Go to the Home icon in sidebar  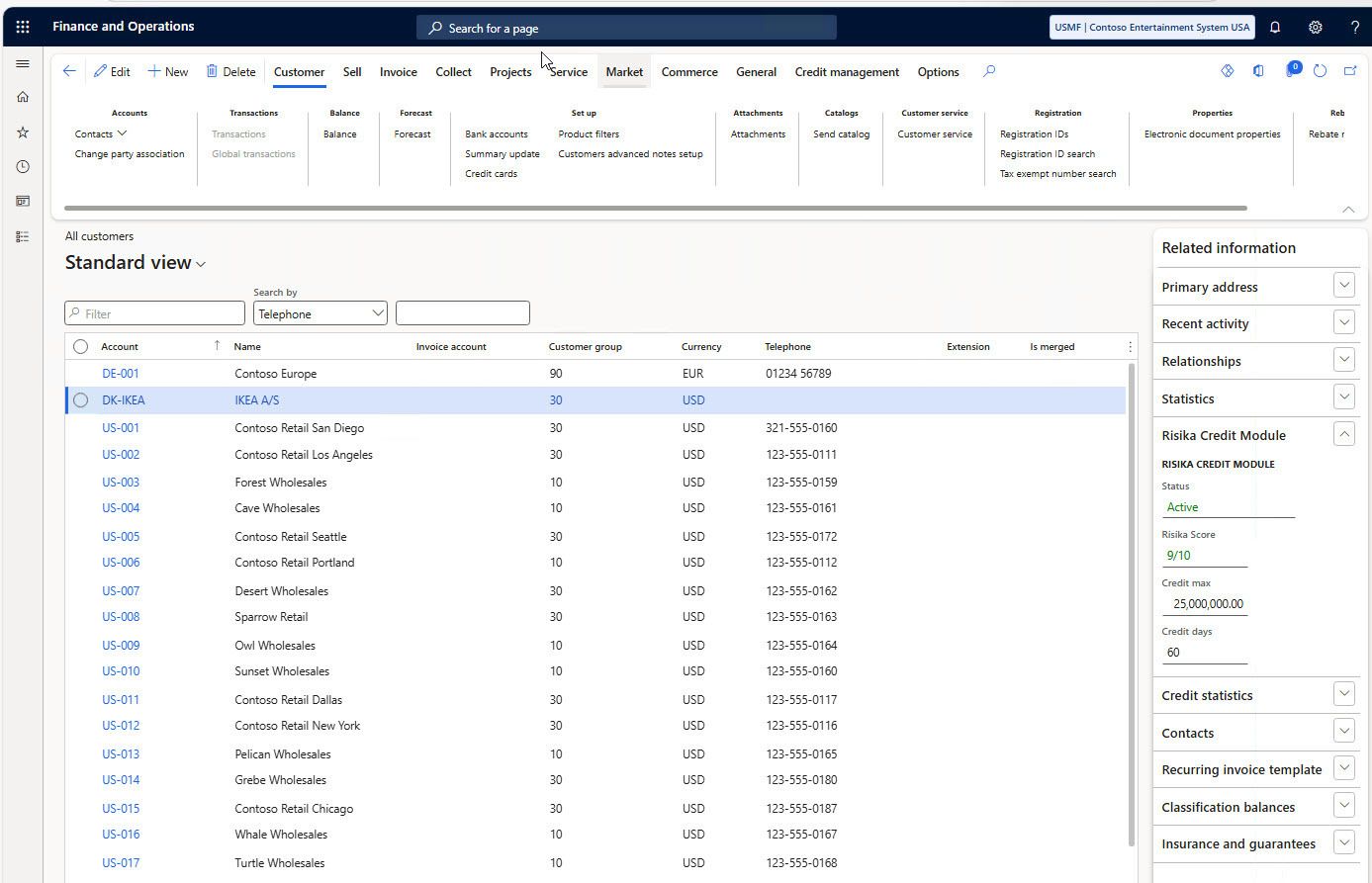point(23,97)
